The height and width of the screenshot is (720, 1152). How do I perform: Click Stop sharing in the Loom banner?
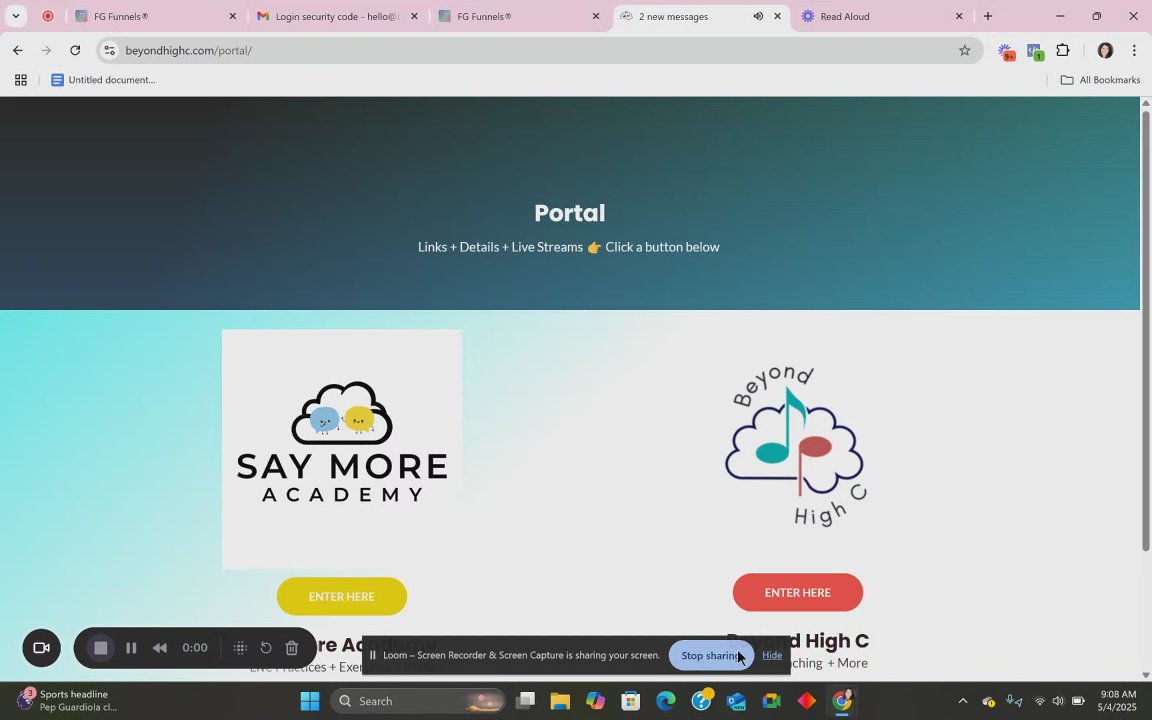pos(710,655)
